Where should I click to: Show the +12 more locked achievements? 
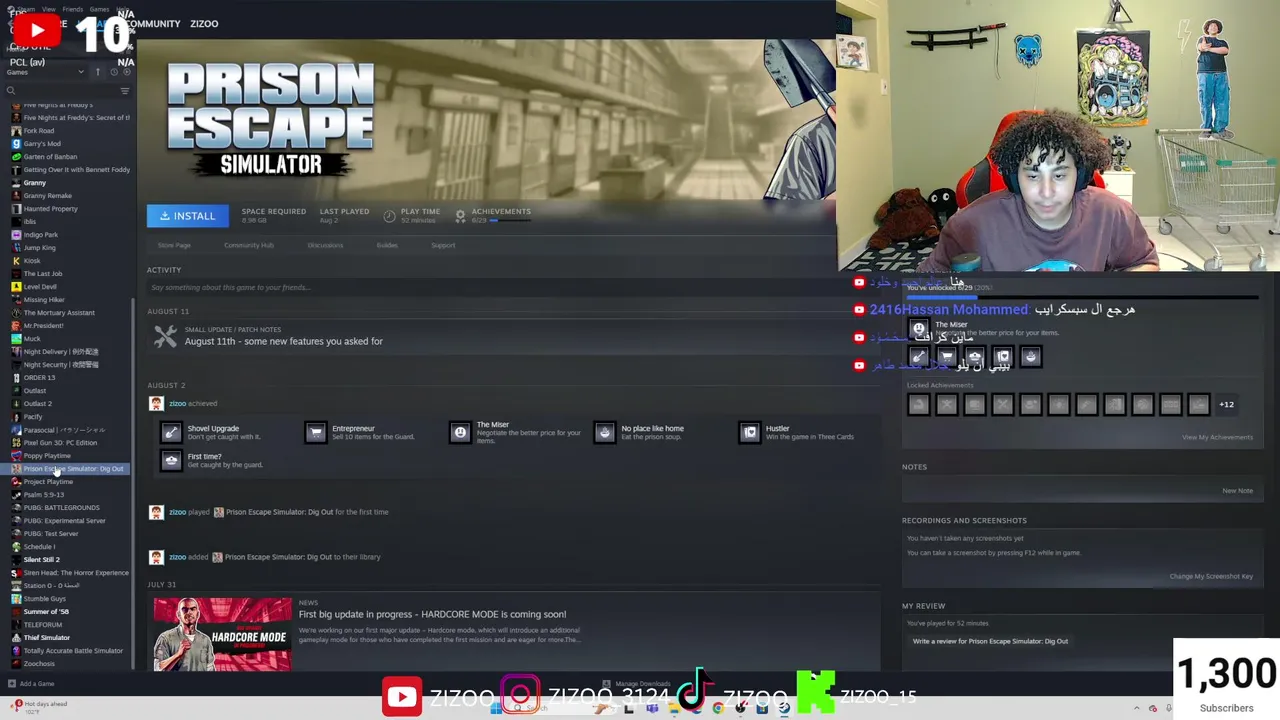pyautogui.click(x=1226, y=404)
